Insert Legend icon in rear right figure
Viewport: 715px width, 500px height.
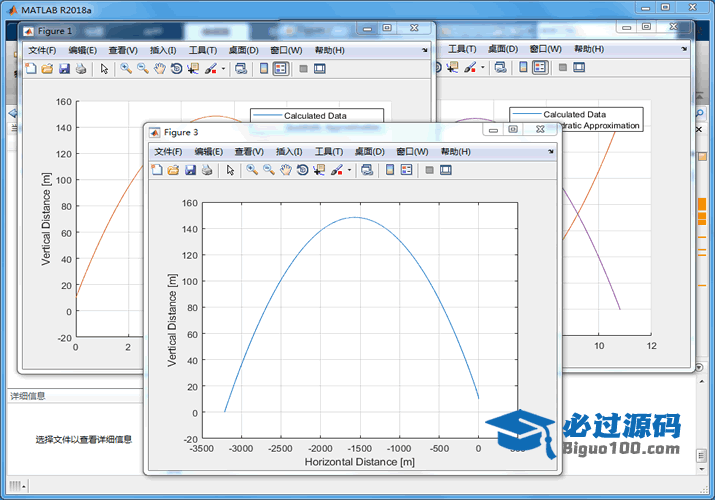point(540,67)
